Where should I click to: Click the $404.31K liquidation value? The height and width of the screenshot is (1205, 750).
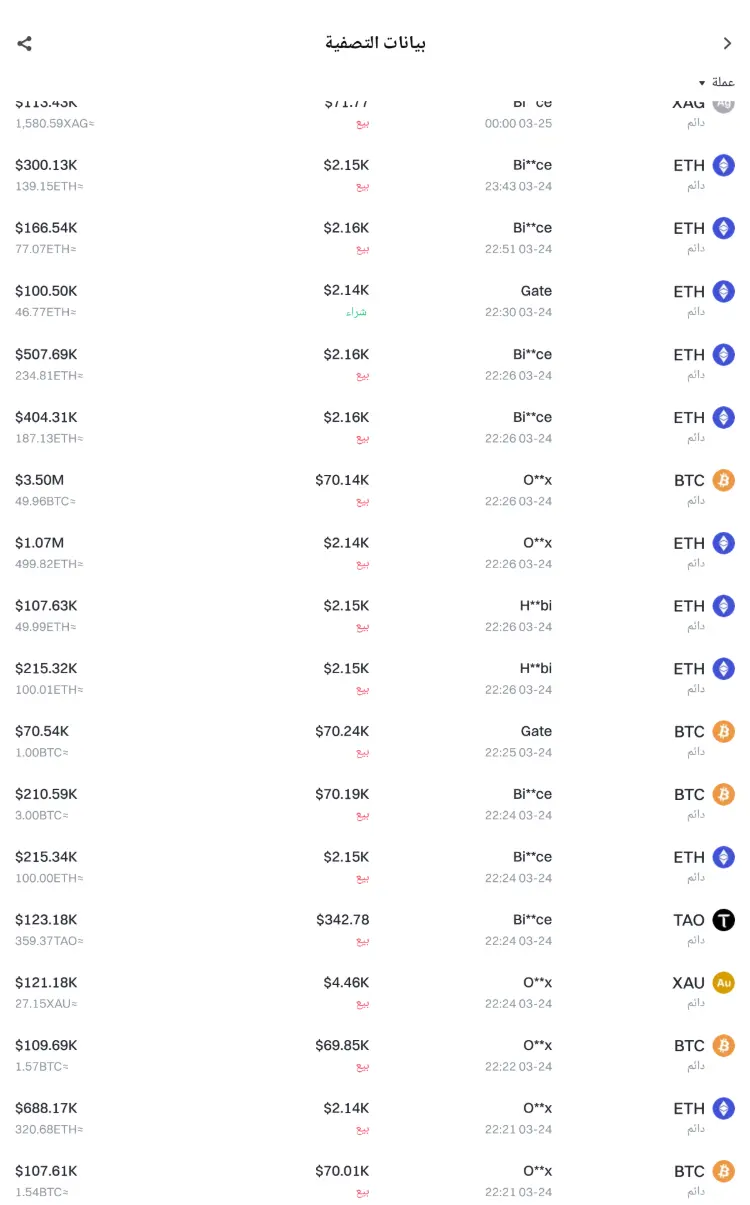point(46,417)
